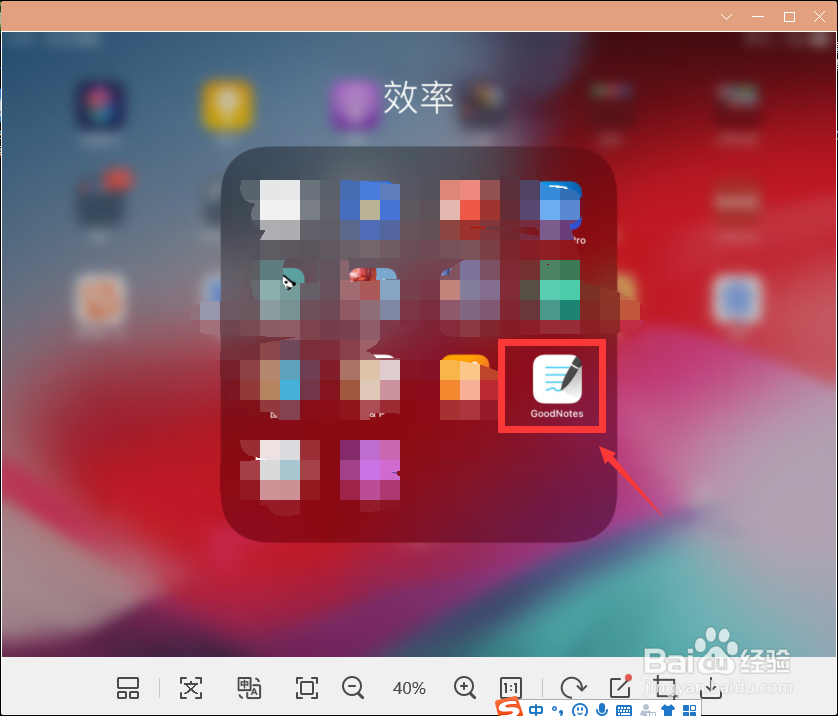Zoom out with the minus magnifier
Screen dimensions: 838x716
[353, 688]
